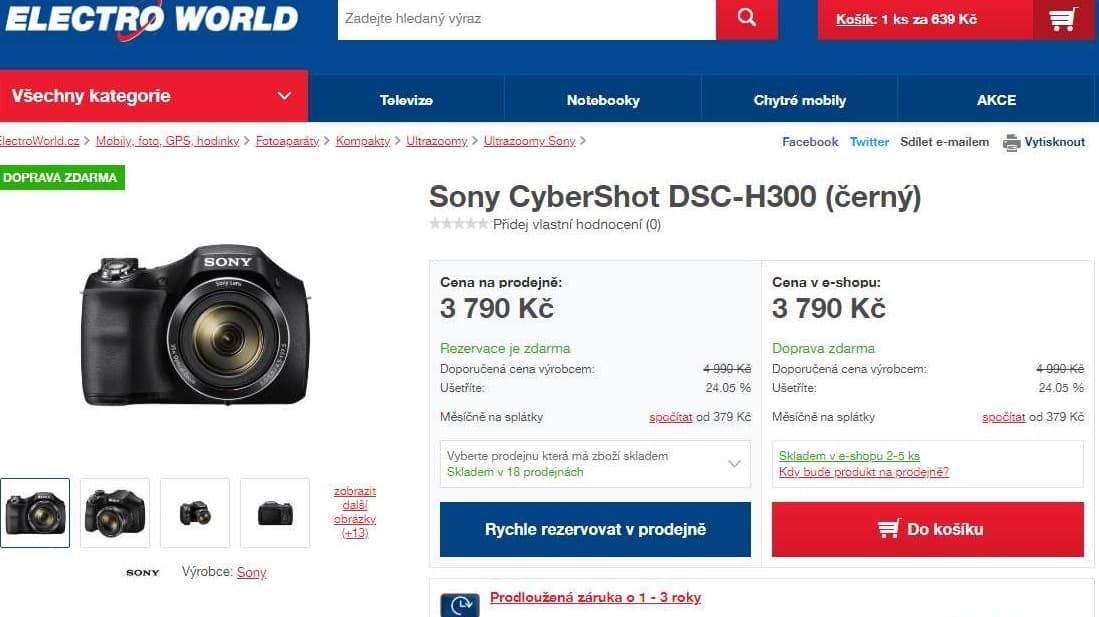Select the second camera thumbnail

click(115, 513)
